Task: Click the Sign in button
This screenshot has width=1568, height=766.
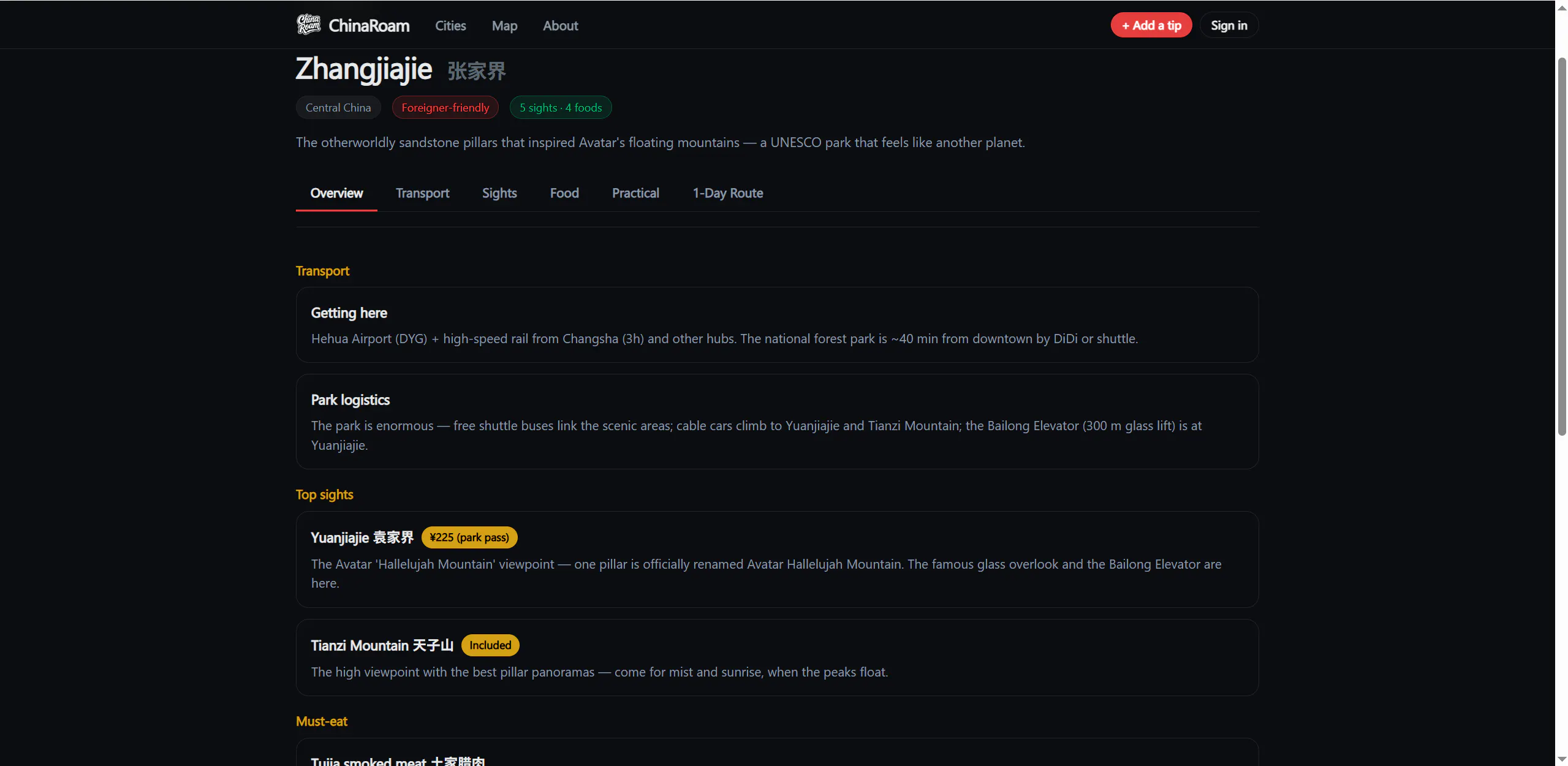Action: click(x=1229, y=25)
